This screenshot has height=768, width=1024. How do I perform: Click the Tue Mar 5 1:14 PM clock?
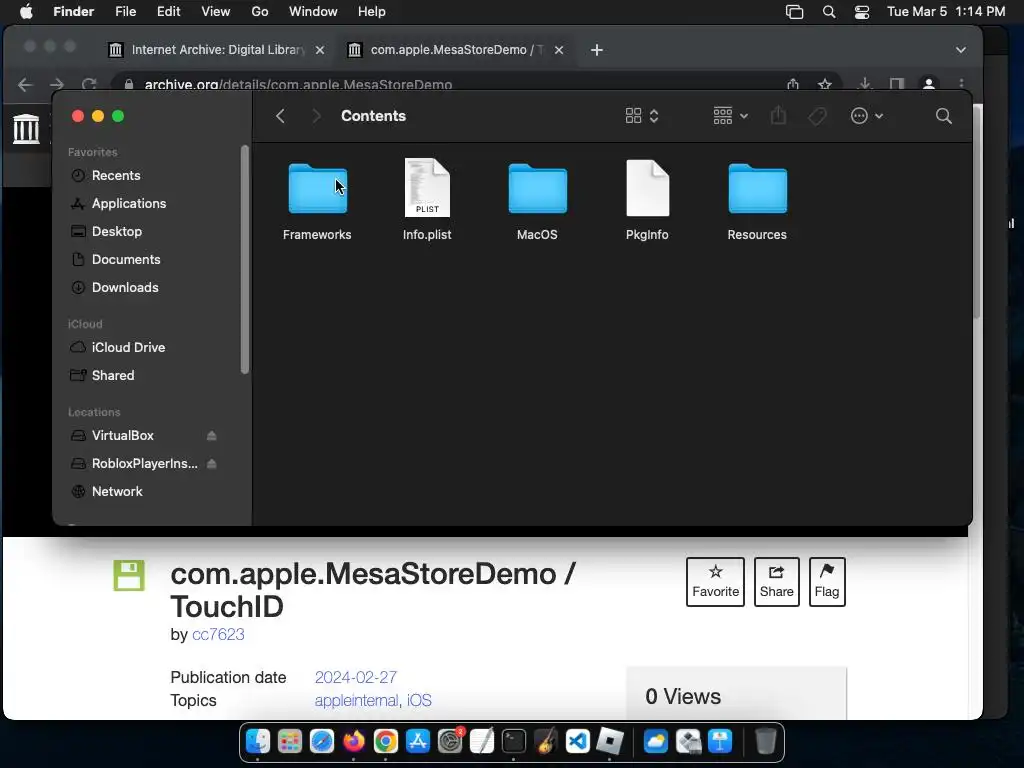(946, 12)
